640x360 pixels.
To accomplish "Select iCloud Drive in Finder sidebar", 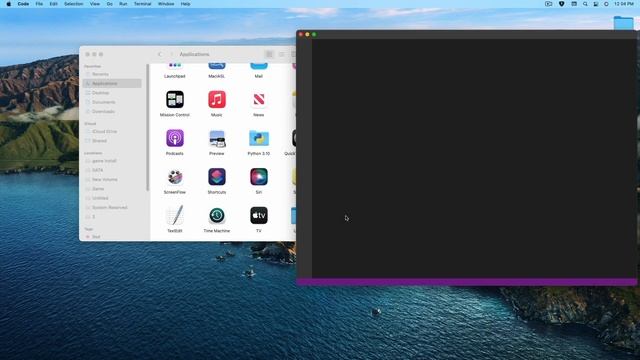I will (112, 131).
